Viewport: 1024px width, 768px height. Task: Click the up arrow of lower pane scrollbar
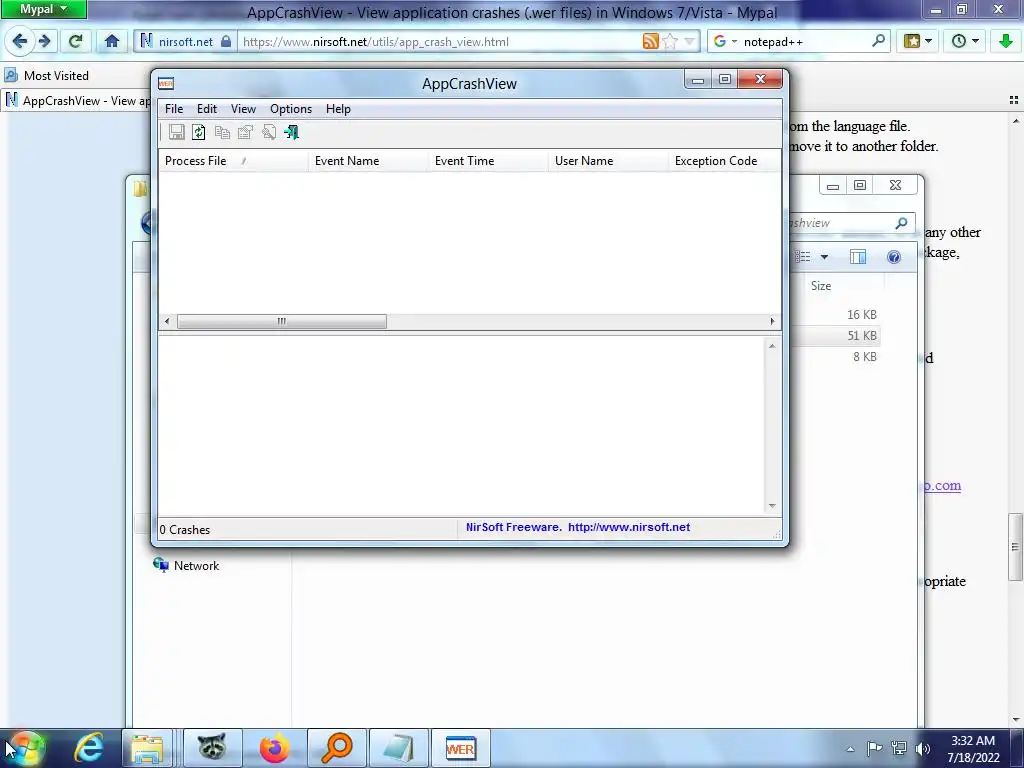coord(772,346)
